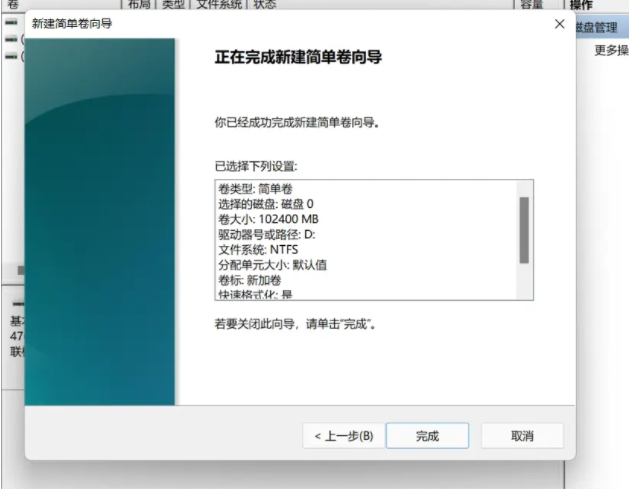629x489 pixels.
Task: Click the 状态 column header
Action: tap(265, 5)
